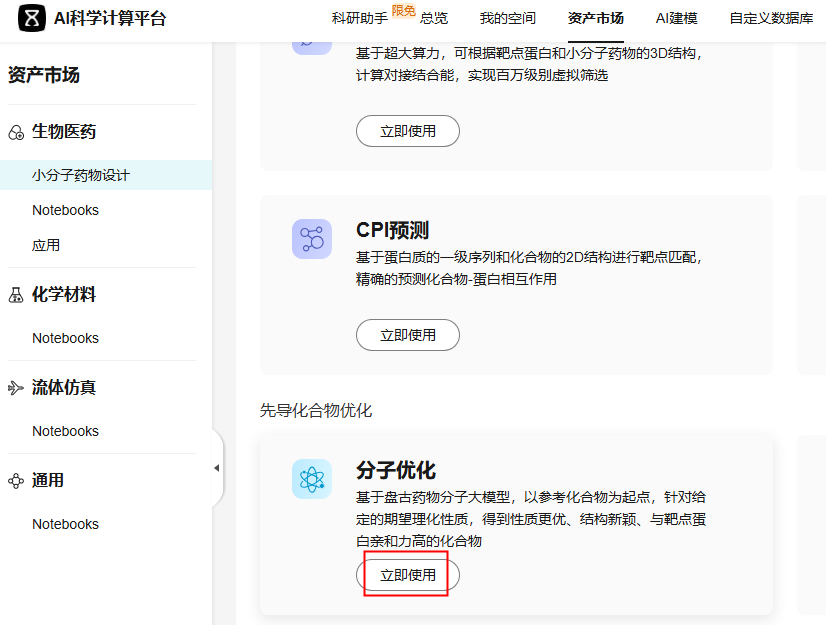Select the 资产市场 navigation tab
This screenshot has height=625, width=826.
(x=596, y=18)
